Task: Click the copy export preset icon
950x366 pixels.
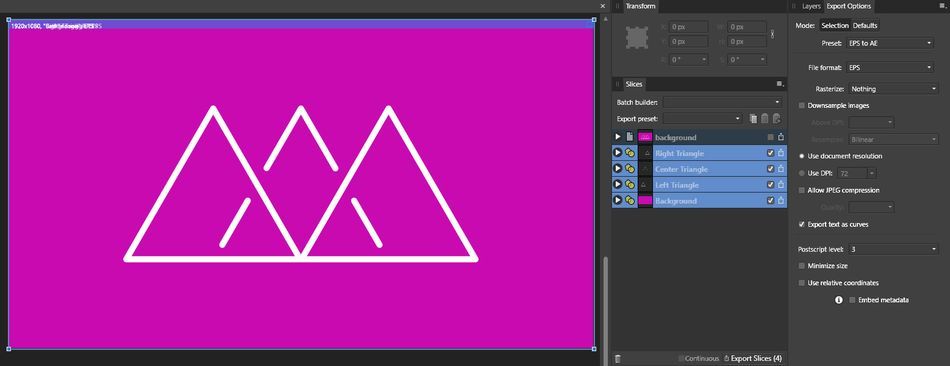Action: coord(753,119)
